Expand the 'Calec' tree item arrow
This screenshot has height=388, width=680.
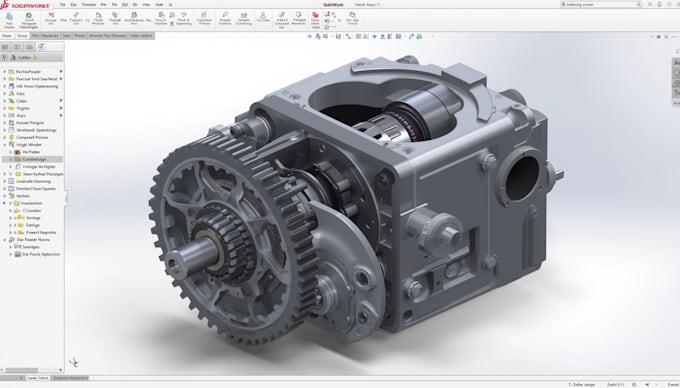click(5, 101)
